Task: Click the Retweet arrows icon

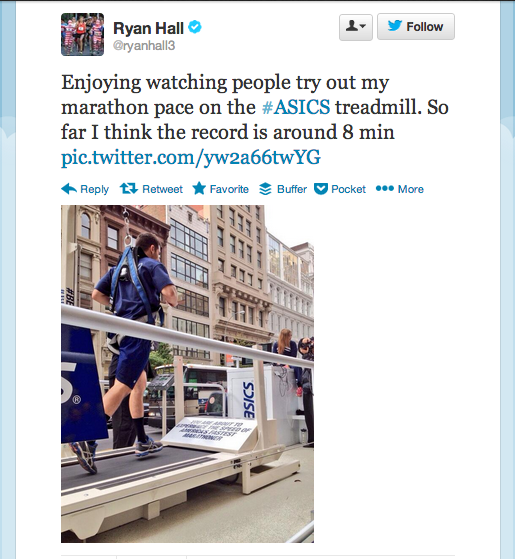Action: (x=129, y=188)
